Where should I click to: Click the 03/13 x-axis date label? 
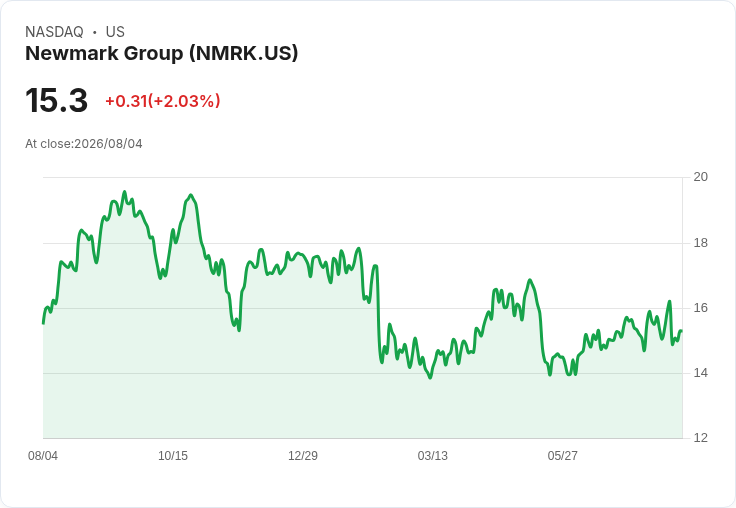pyautogui.click(x=433, y=455)
